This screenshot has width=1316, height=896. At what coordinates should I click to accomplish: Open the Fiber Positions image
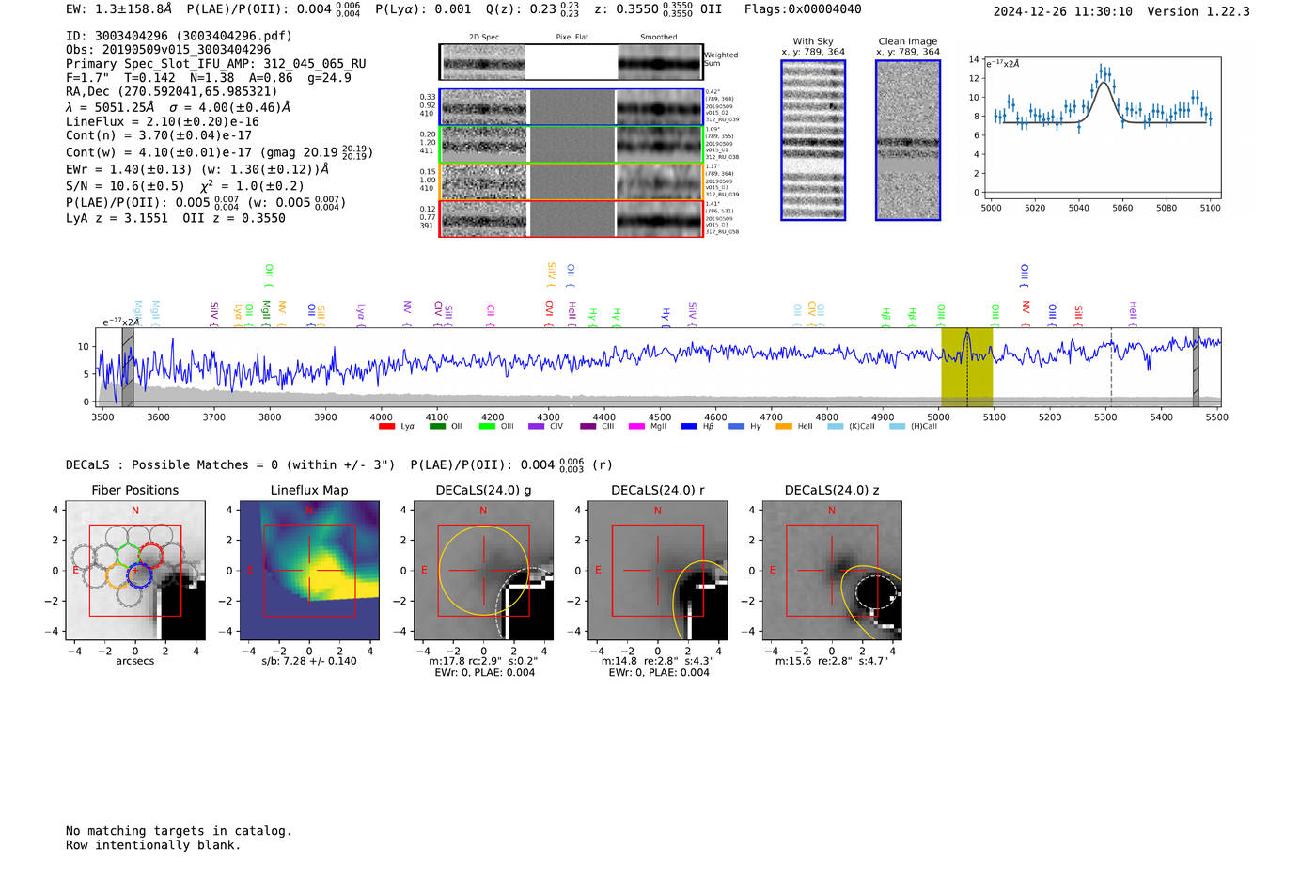tap(135, 571)
